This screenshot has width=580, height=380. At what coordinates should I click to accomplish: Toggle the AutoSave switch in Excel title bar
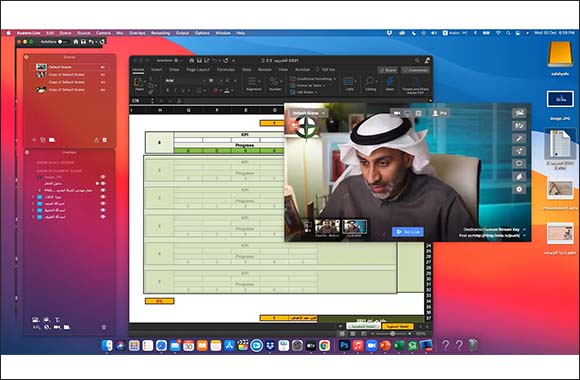pyautogui.click(x=176, y=60)
